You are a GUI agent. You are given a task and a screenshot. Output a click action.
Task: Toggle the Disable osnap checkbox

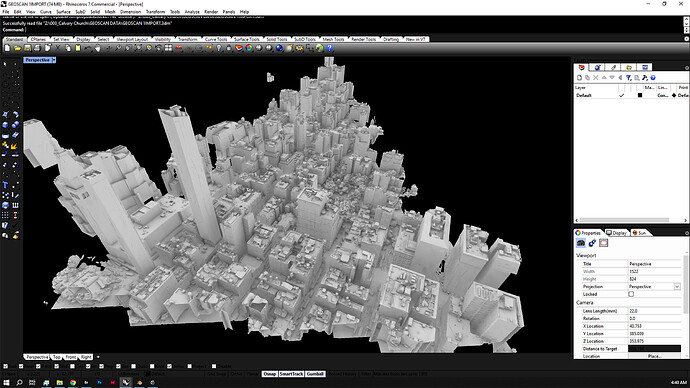214,366
